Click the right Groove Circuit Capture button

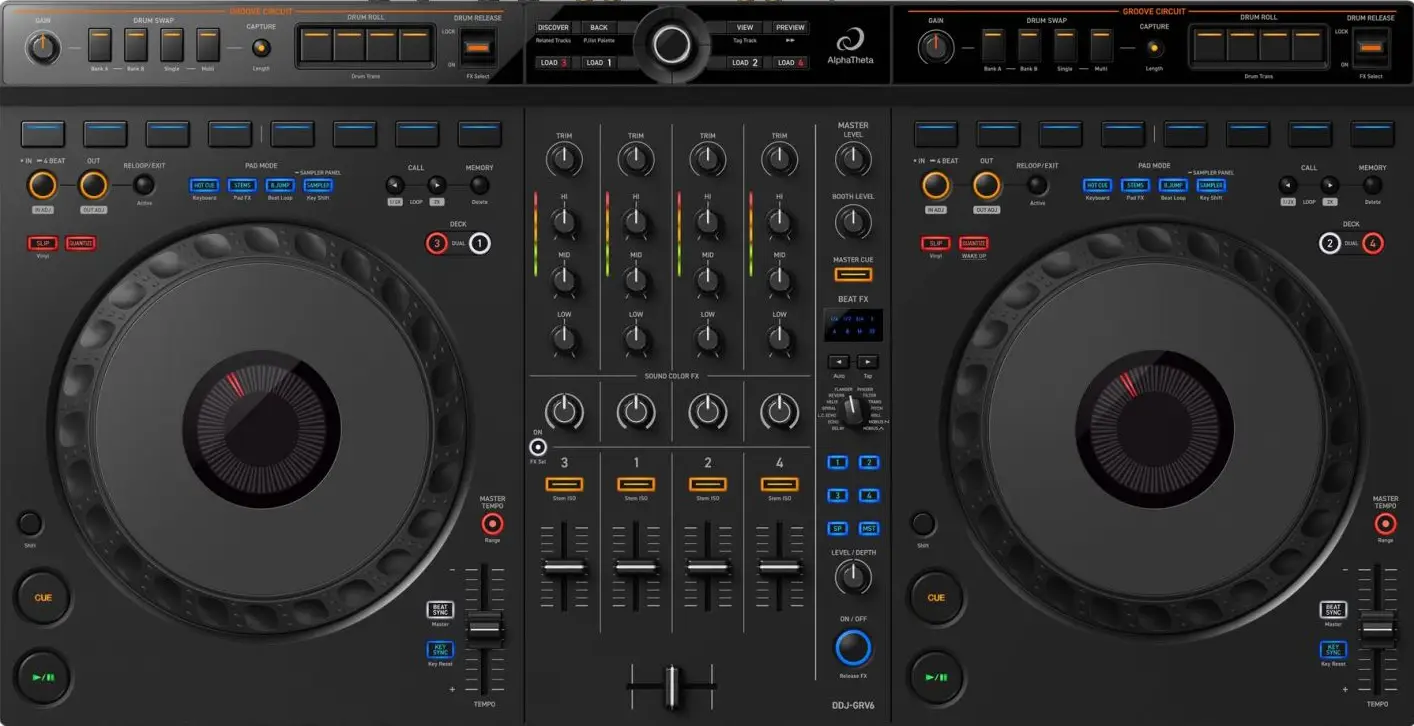point(1154,47)
